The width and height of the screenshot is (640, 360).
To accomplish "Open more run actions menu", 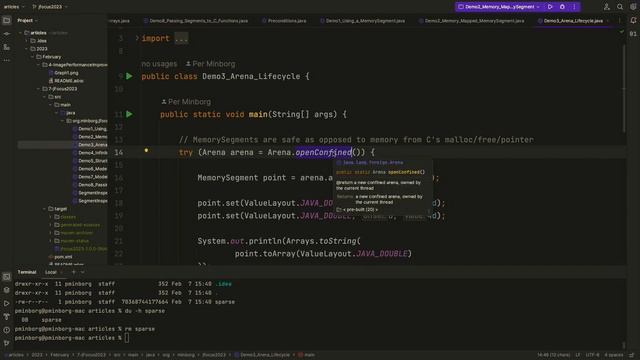I will 574,7.
